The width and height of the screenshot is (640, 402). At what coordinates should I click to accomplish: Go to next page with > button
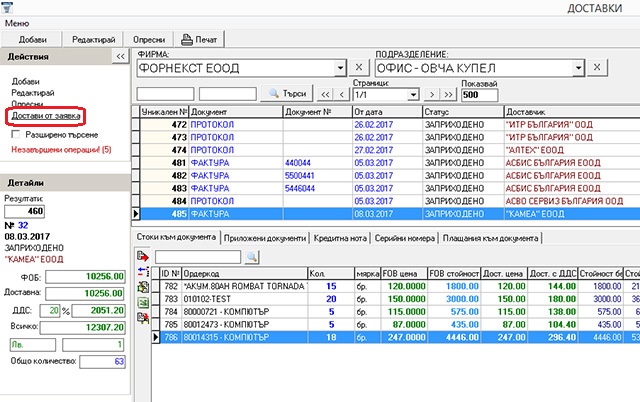coord(432,95)
